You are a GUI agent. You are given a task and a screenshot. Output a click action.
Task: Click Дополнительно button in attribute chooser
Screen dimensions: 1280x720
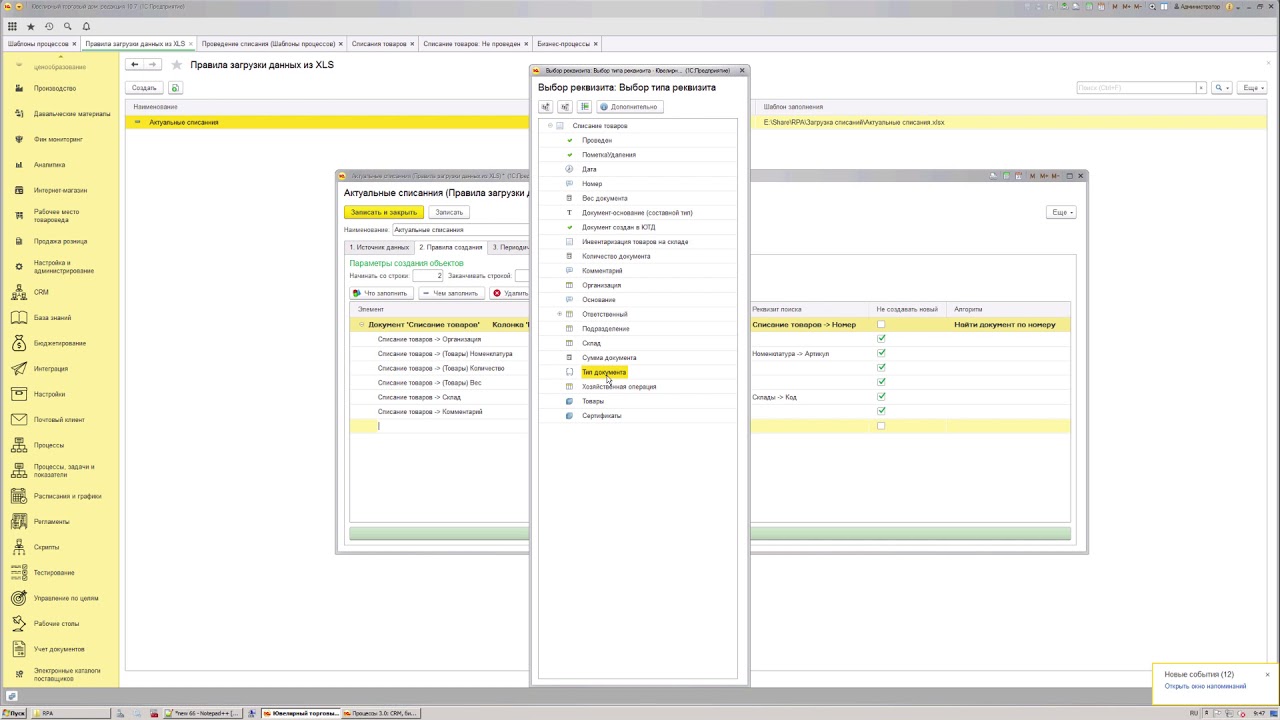[629, 106]
